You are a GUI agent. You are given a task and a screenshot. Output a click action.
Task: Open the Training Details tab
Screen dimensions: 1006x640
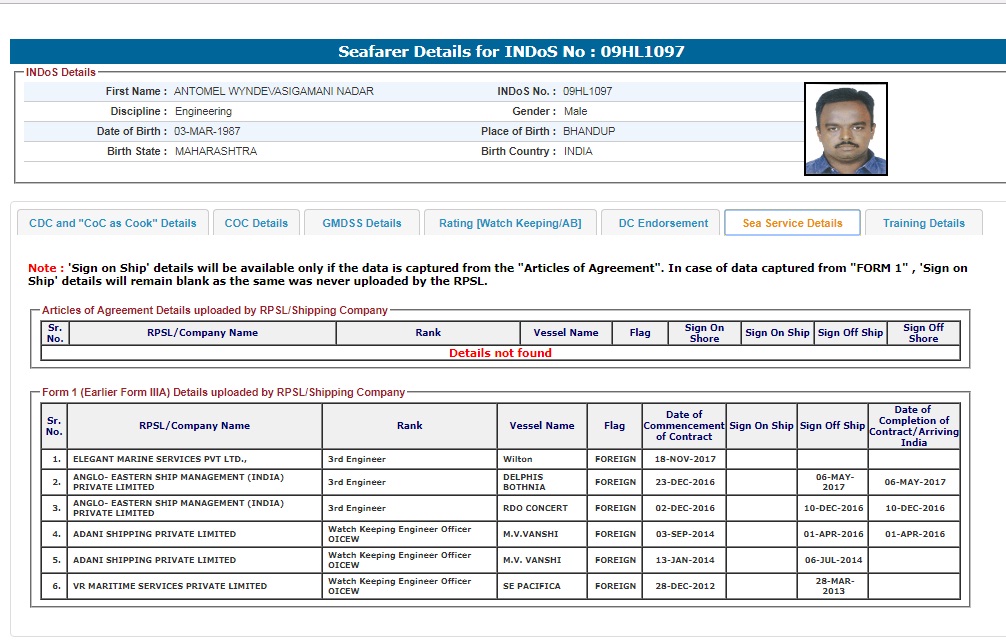[923, 223]
